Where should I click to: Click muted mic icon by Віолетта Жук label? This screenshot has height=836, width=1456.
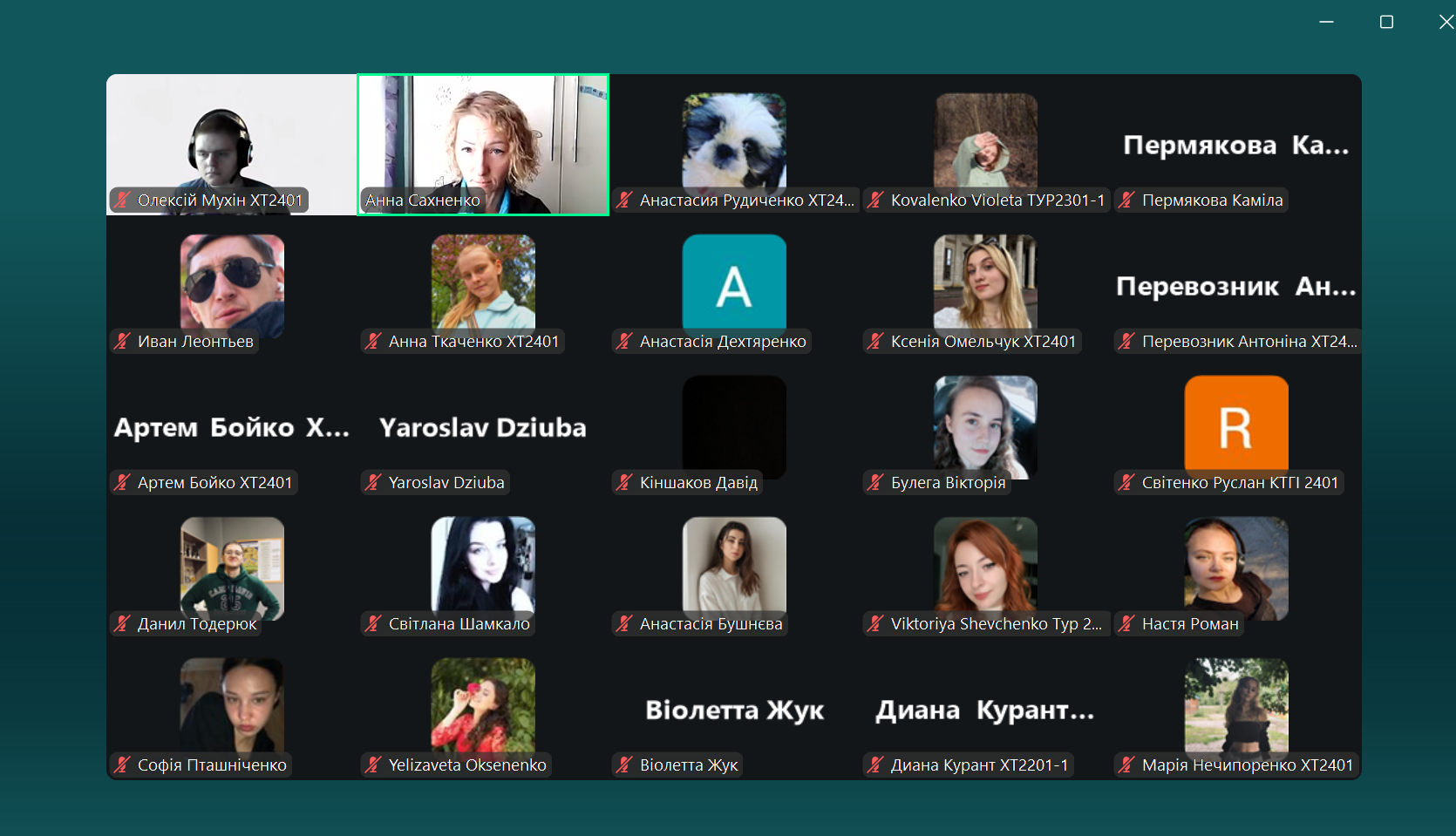(x=625, y=765)
